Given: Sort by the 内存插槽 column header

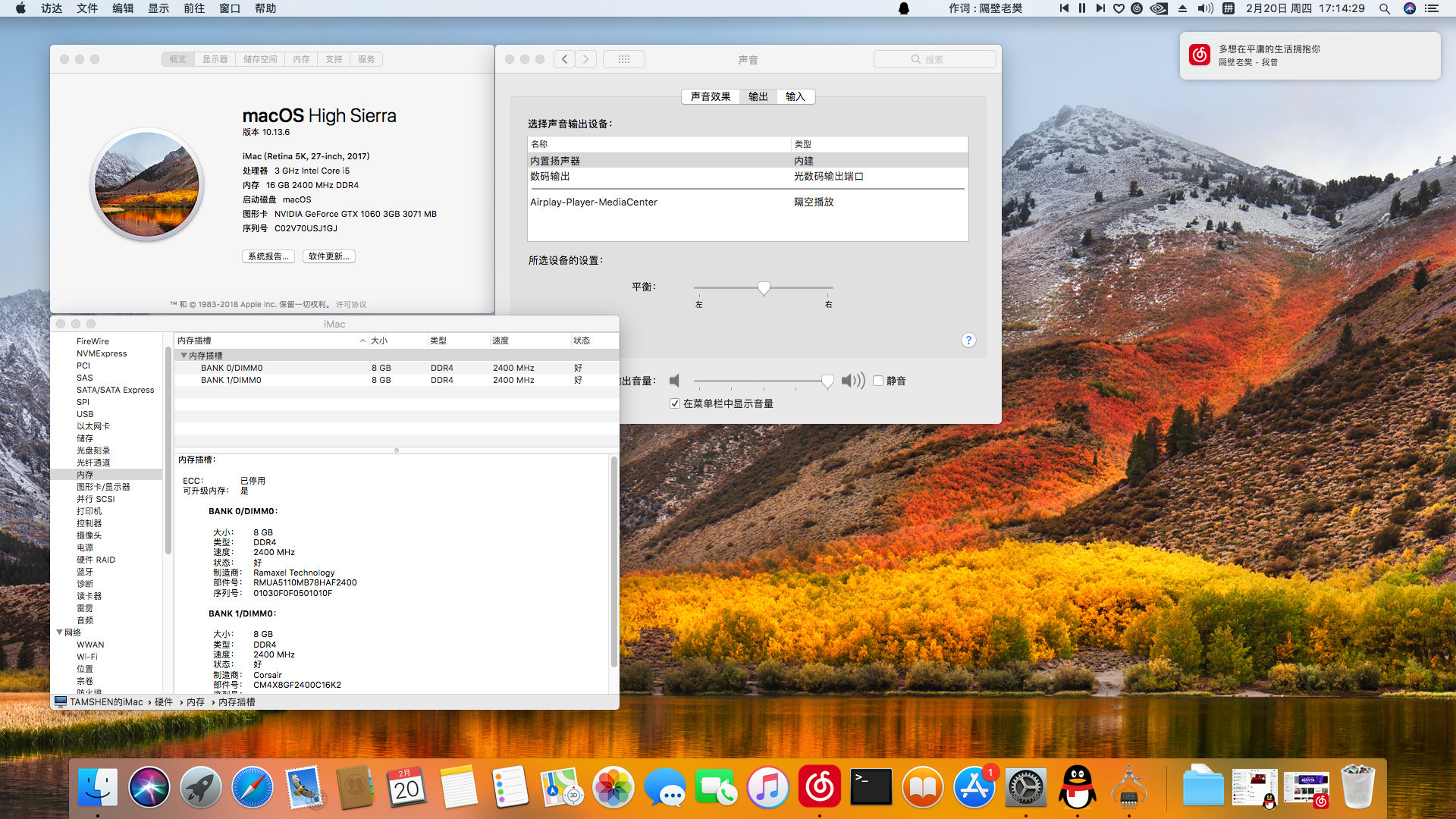Looking at the screenshot, I should (x=271, y=340).
